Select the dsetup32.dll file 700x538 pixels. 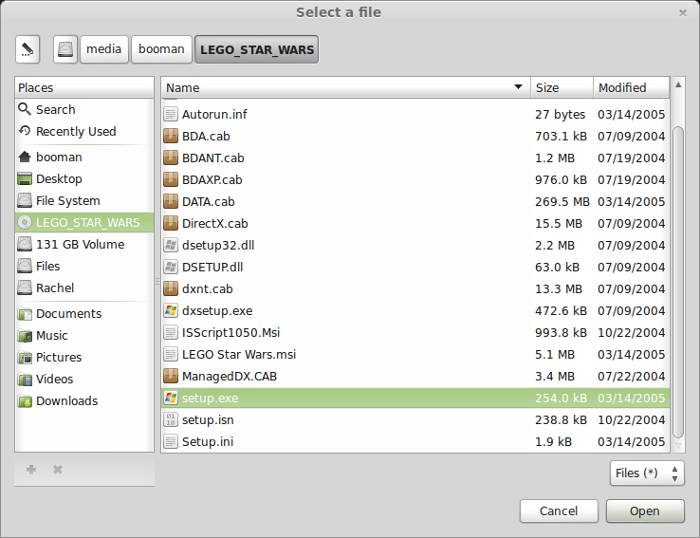coord(415,245)
